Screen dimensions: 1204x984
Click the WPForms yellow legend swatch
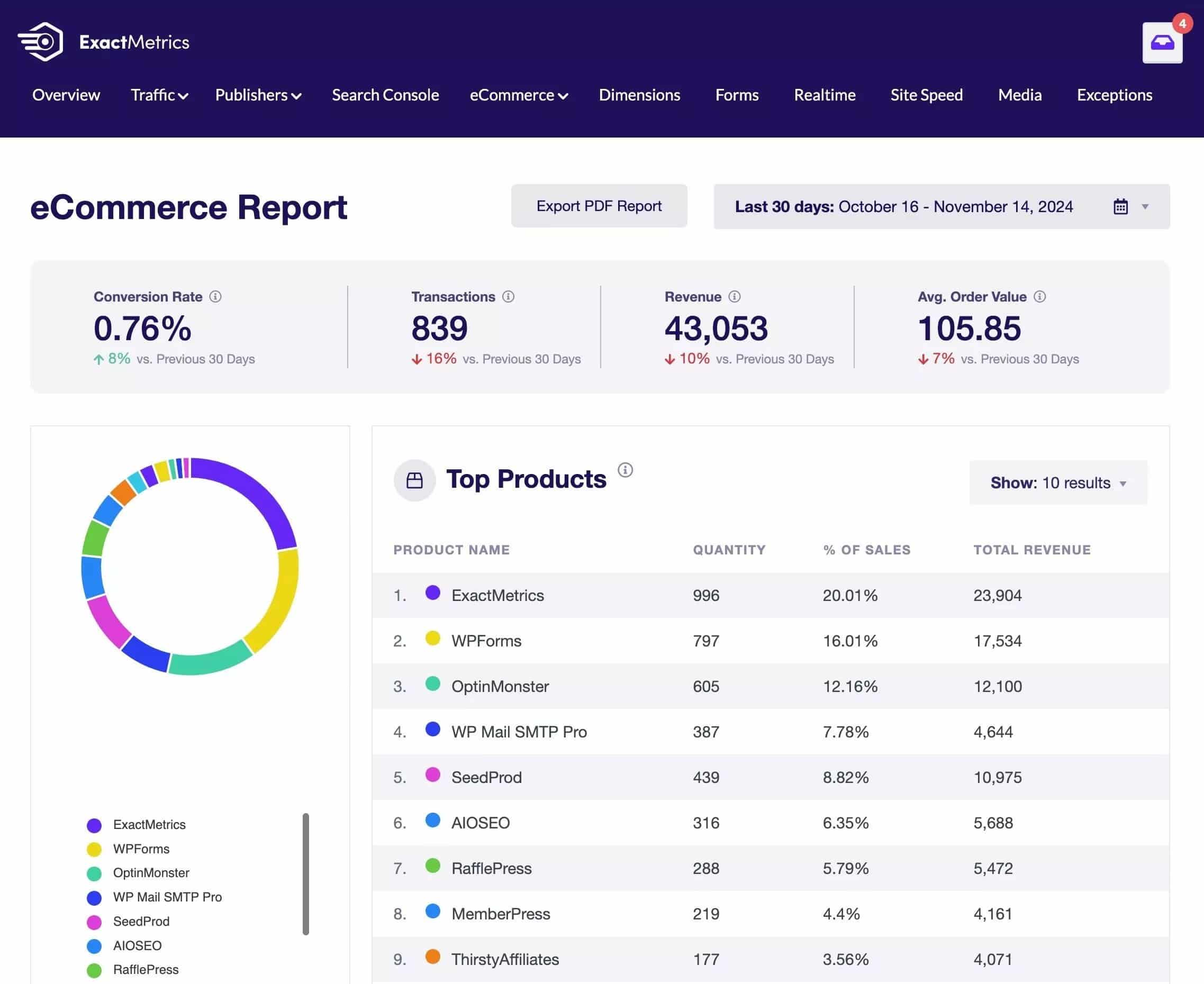pyautogui.click(x=94, y=850)
